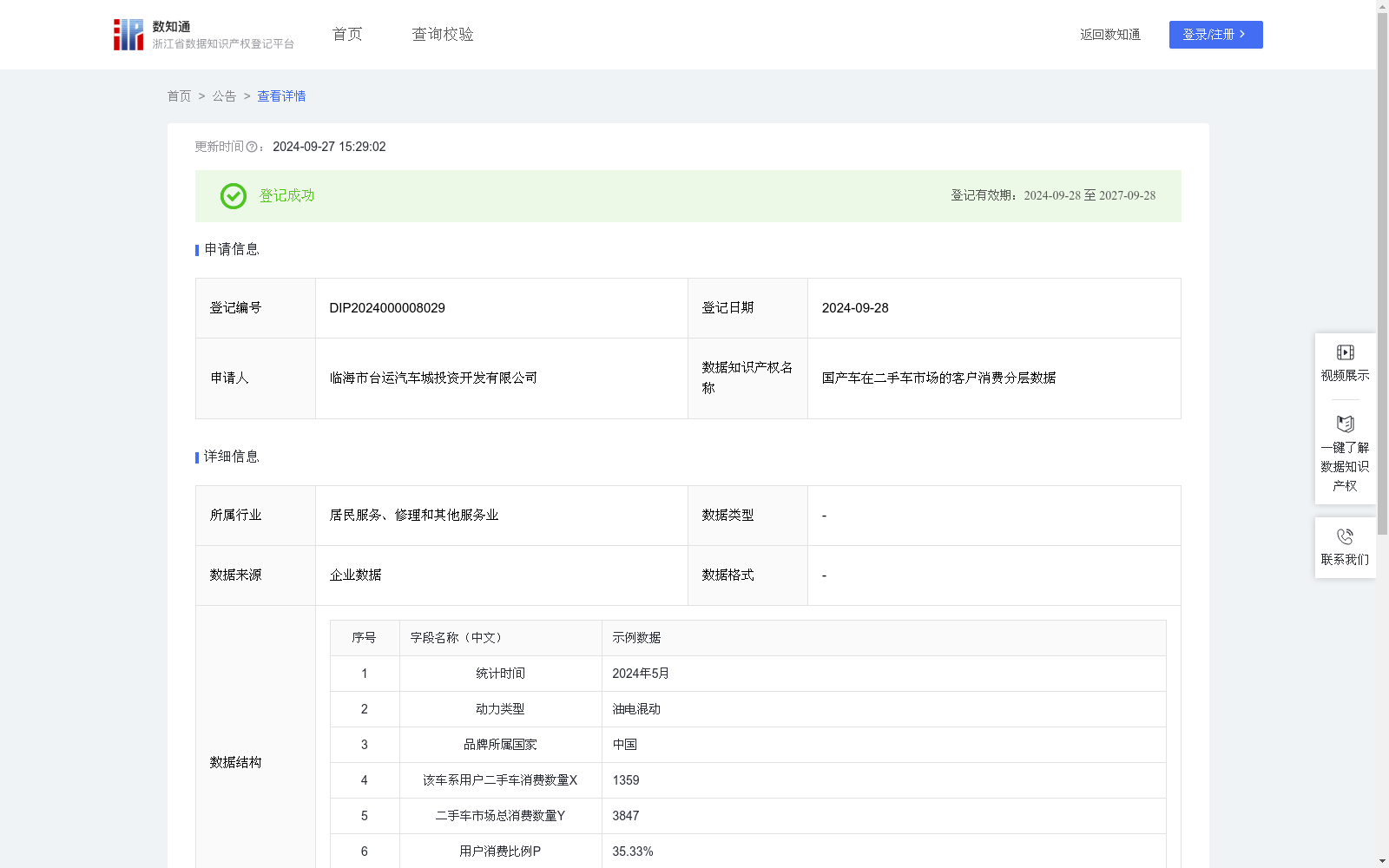Click the 统计时间 field row
This screenshot has width=1389, height=868.
point(748,674)
